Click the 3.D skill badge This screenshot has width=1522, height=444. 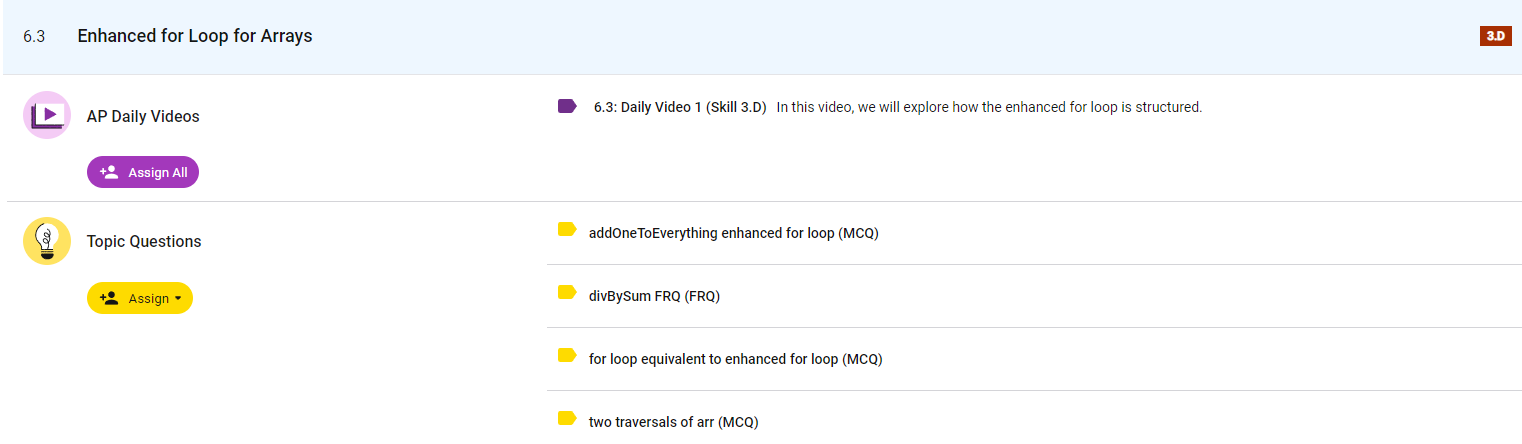(x=1495, y=36)
